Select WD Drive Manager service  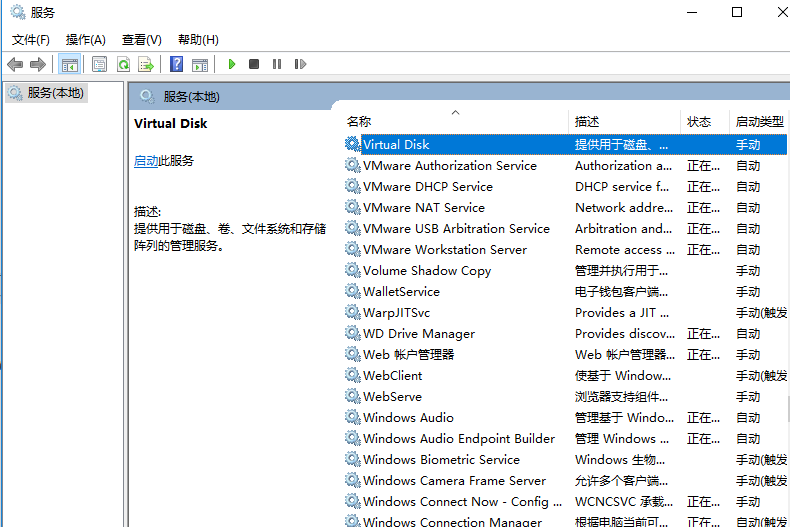565,334
